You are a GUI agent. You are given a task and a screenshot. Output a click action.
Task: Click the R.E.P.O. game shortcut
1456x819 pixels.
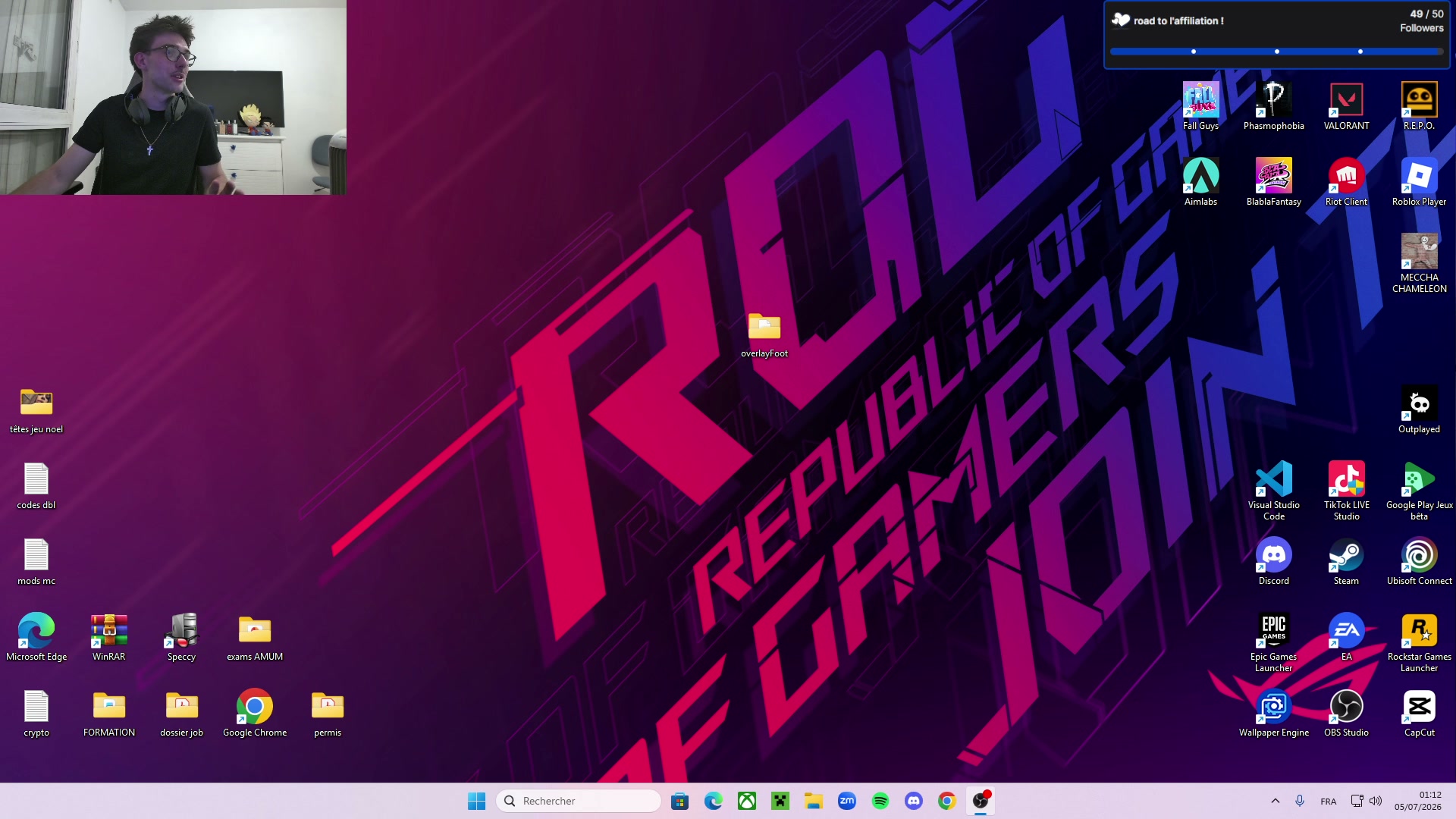tap(1419, 107)
